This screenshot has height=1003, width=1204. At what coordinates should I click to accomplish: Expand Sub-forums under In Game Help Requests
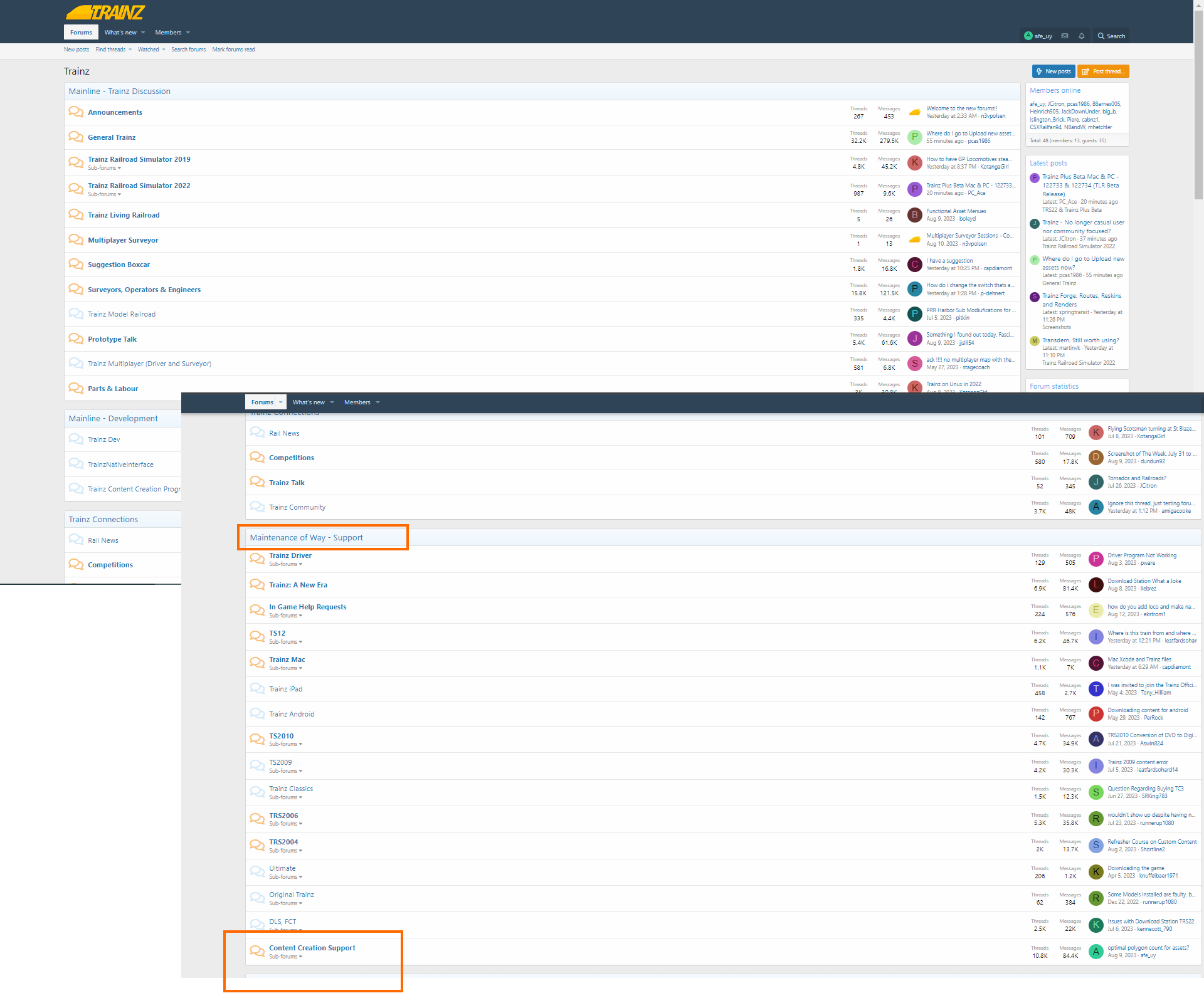coord(285,616)
